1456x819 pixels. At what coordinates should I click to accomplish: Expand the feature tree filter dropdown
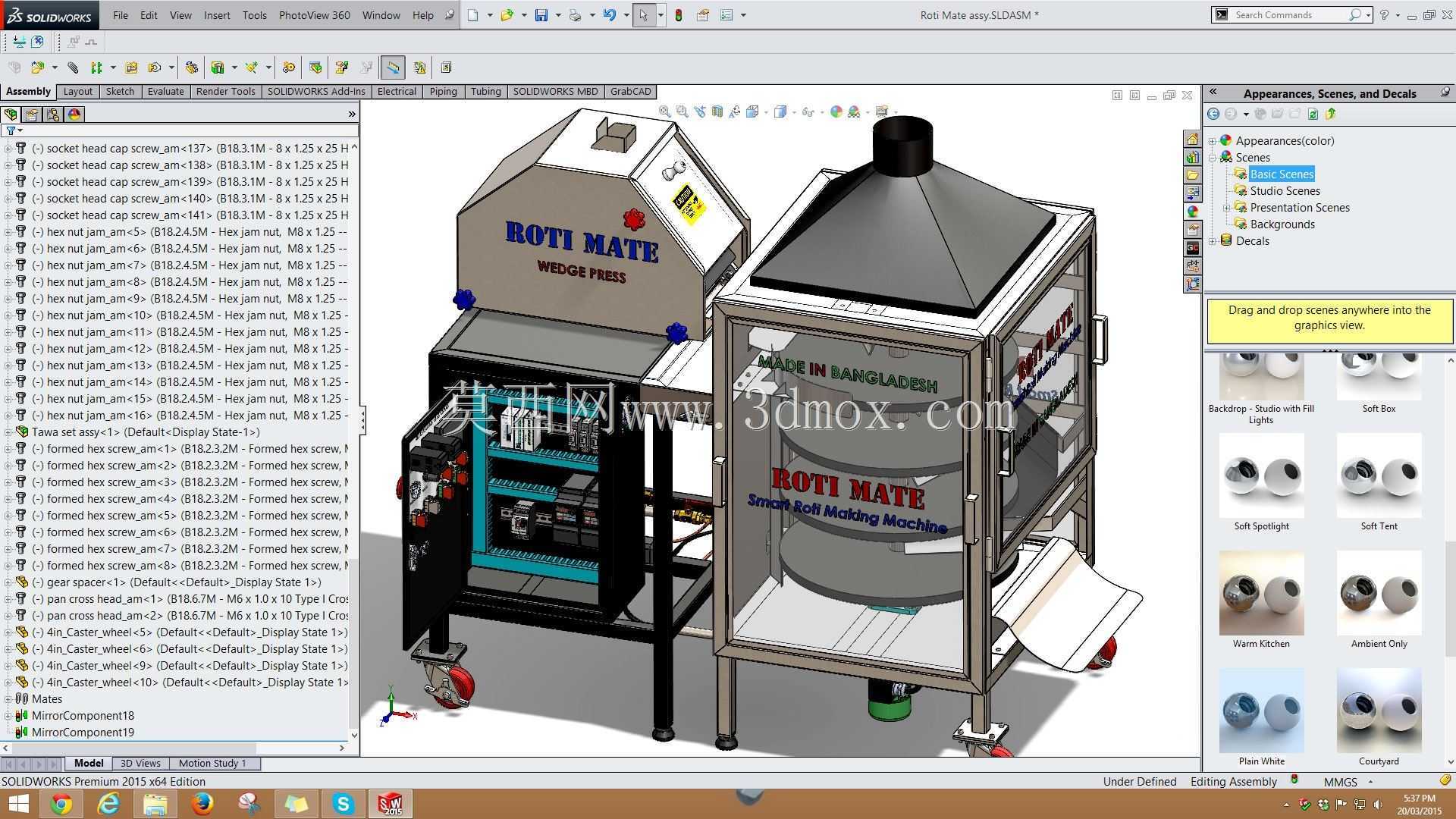pos(20,130)
